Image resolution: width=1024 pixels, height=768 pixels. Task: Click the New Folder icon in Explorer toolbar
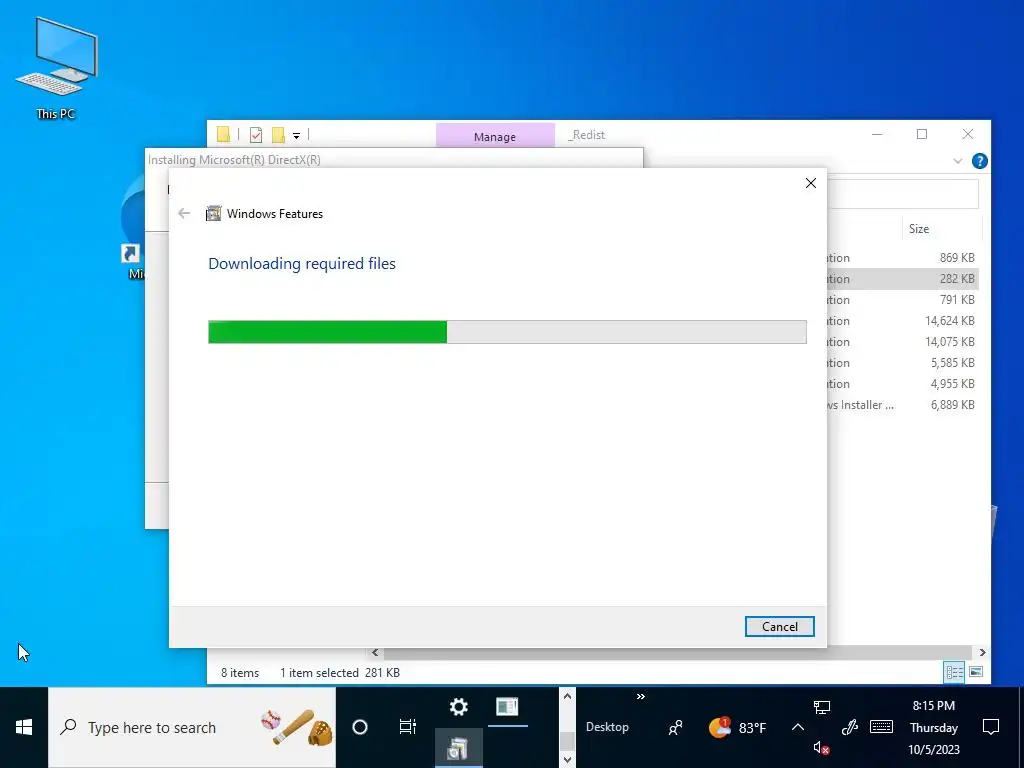(278, 135)
